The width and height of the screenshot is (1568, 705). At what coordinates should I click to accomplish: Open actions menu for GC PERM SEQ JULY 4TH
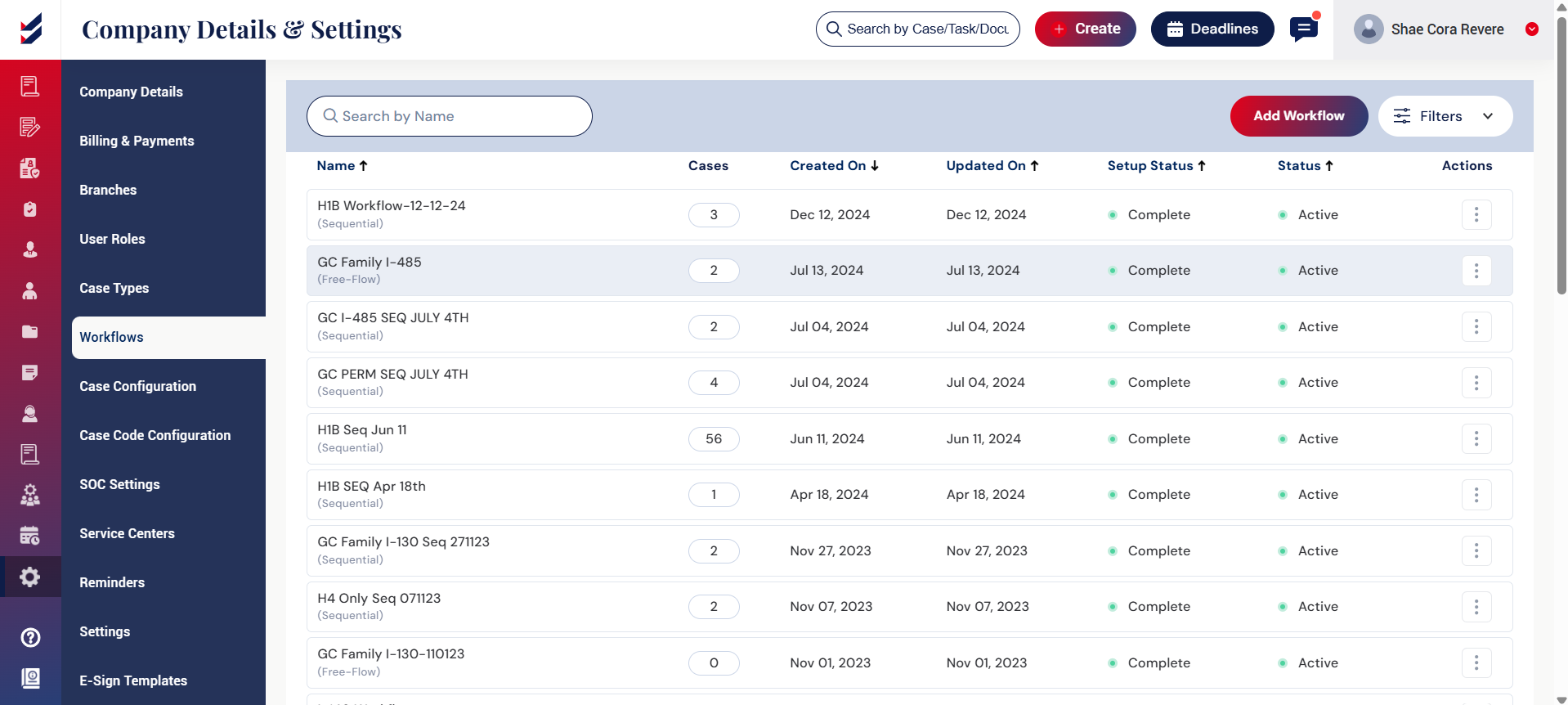tap(1476, 383)
